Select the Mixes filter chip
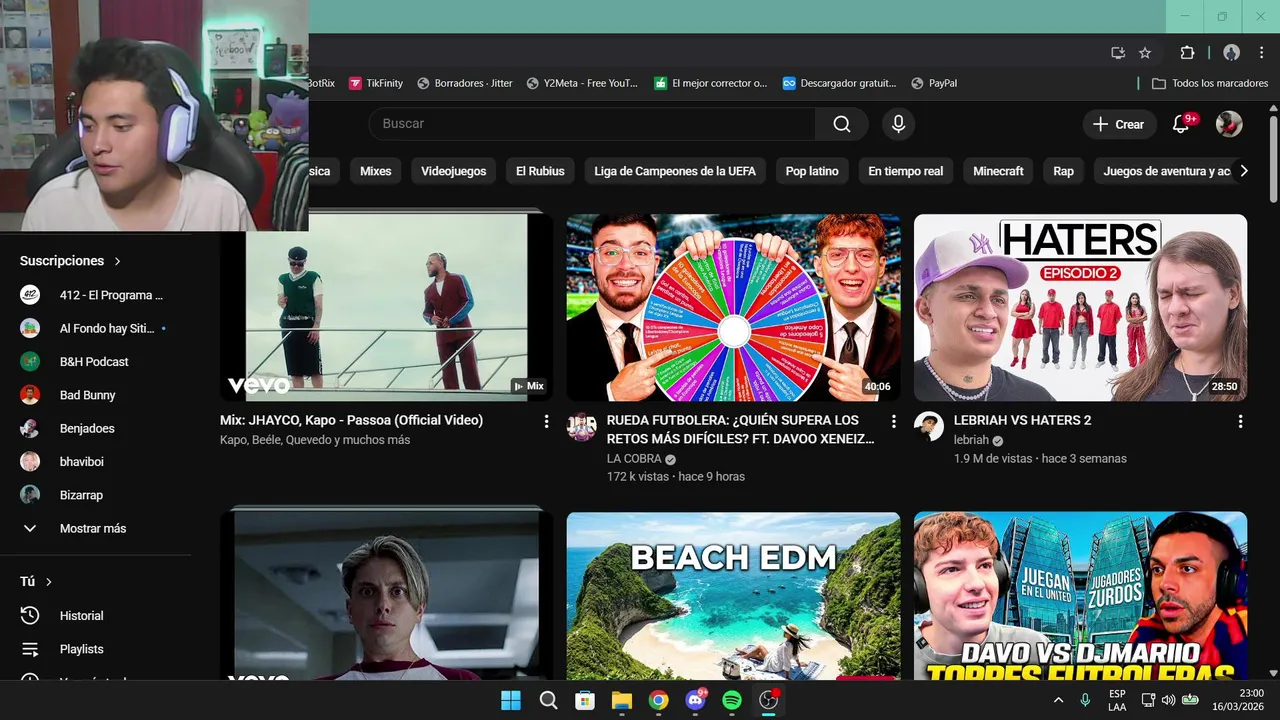The width and height of the screenshot is (1280, 720). pos(376,171)
